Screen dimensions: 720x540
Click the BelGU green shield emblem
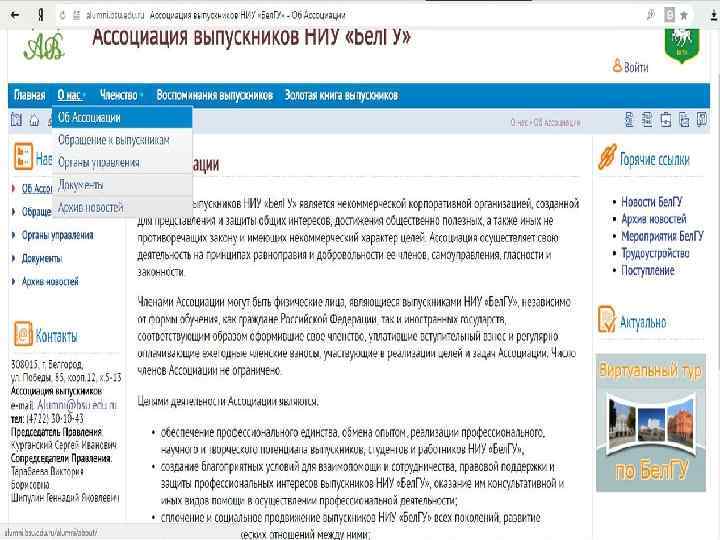pyautogui.click(x=682, y=45)
